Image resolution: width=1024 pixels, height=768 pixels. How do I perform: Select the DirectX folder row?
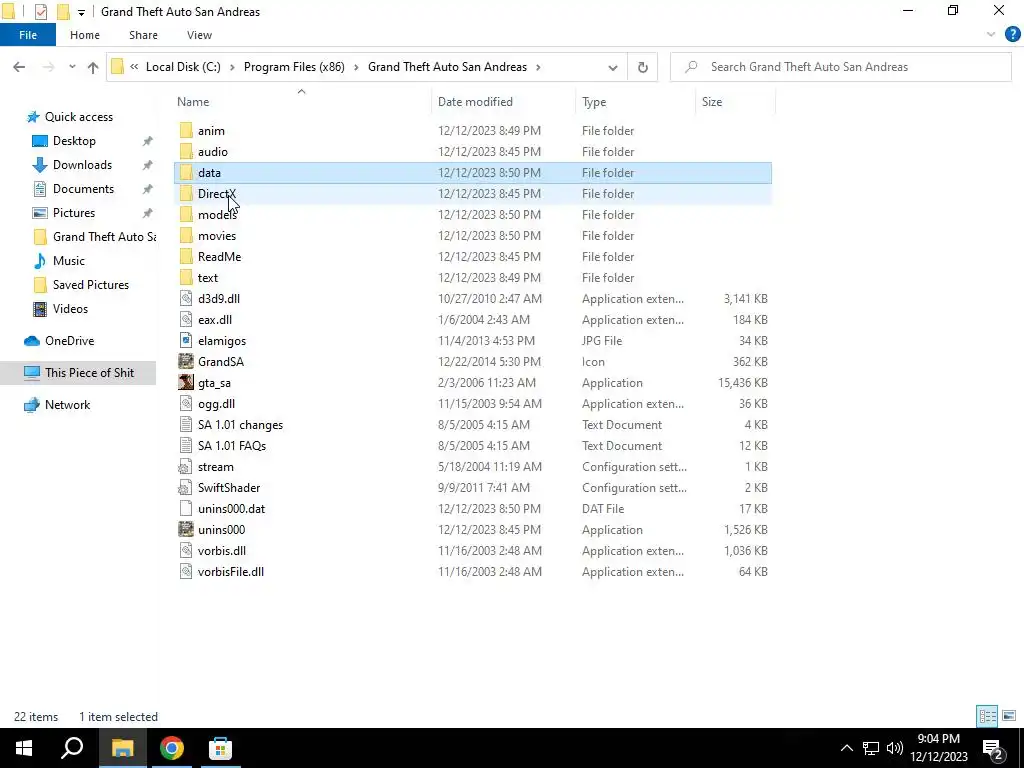point(473,194)
